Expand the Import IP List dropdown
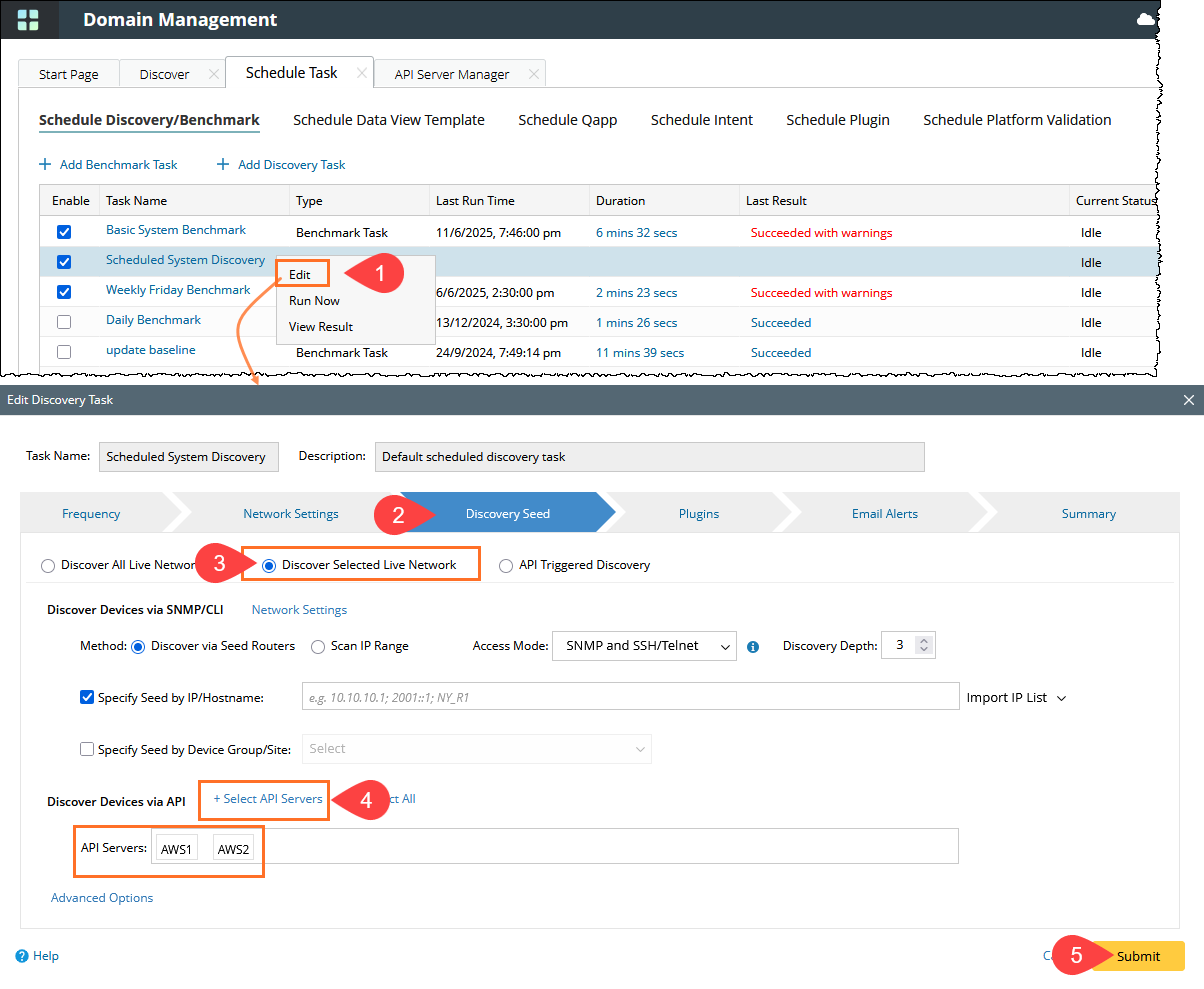The width and height of the screenshot is (1204, 989). click(x=1015, y=698)
